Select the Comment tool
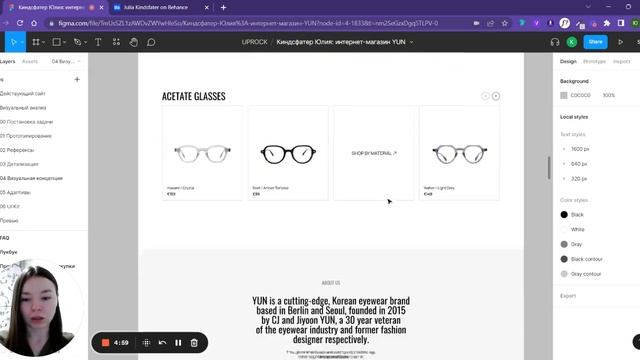The image size is (640, 360). click(x=151, y=42)
